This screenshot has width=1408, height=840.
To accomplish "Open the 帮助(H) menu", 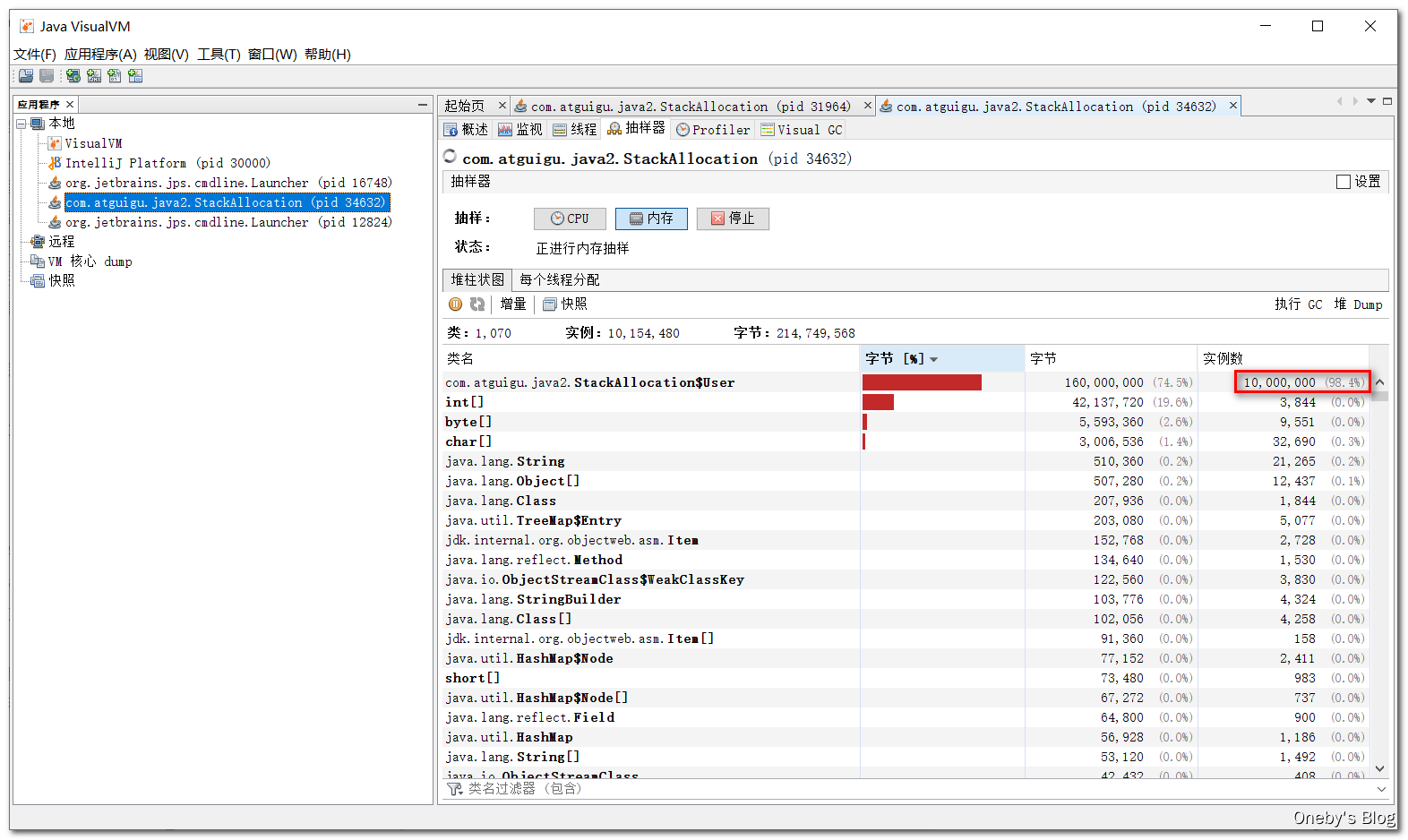I will (x=328, y=55).
